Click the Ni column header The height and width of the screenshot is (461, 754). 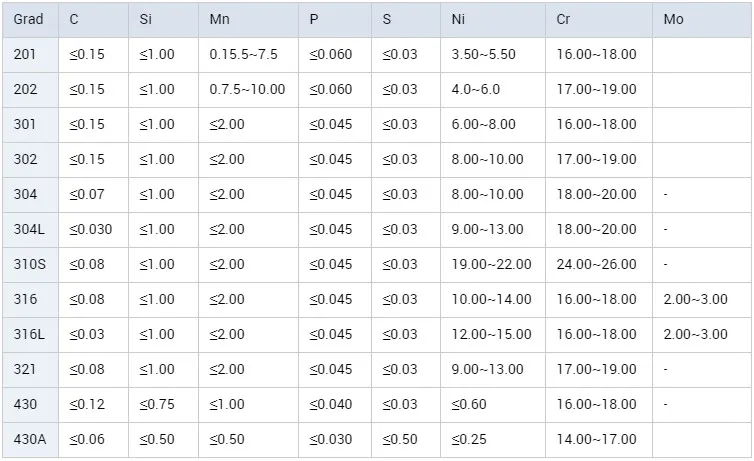[x=459, y=20]
